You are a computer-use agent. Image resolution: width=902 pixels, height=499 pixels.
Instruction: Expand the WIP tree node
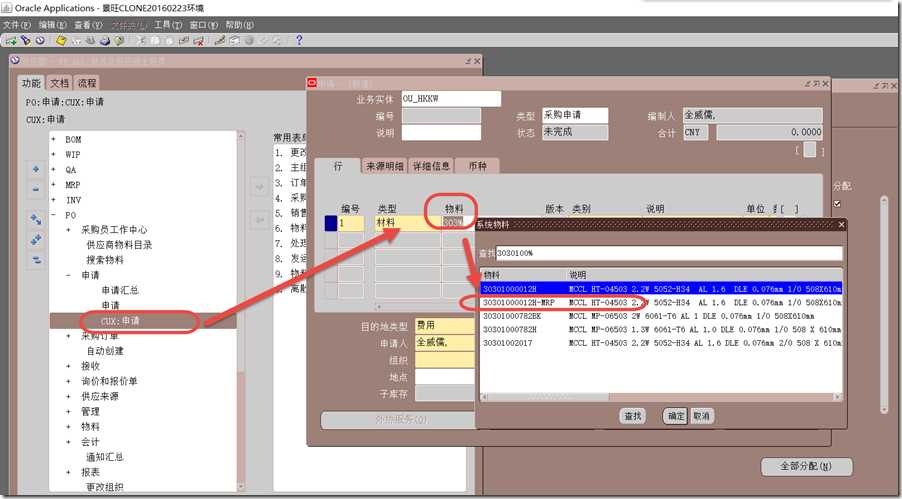click(53, 154)
